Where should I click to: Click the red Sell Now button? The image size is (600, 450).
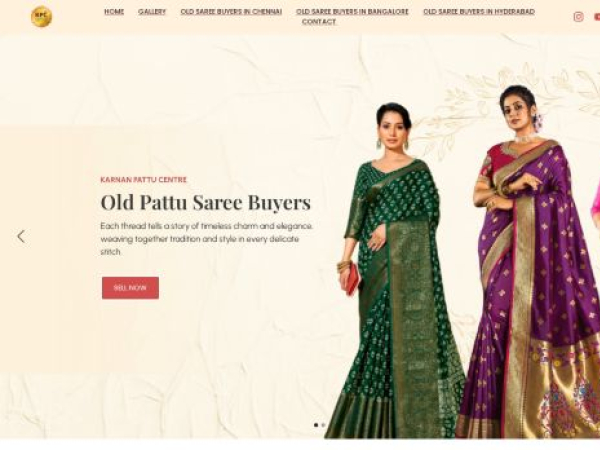[130, 288]
